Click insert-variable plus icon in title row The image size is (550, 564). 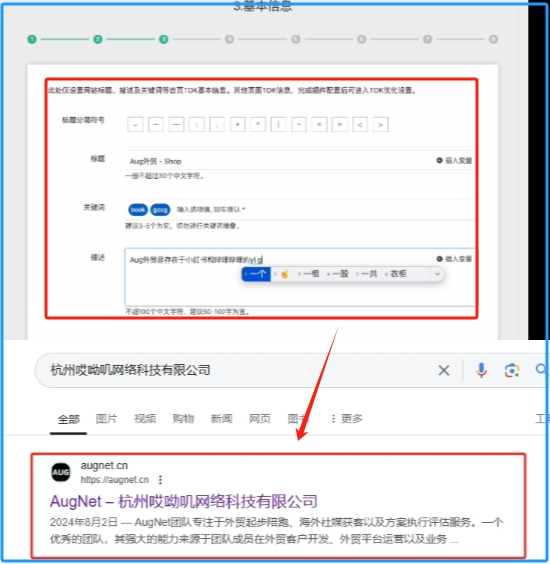[439, 160]
